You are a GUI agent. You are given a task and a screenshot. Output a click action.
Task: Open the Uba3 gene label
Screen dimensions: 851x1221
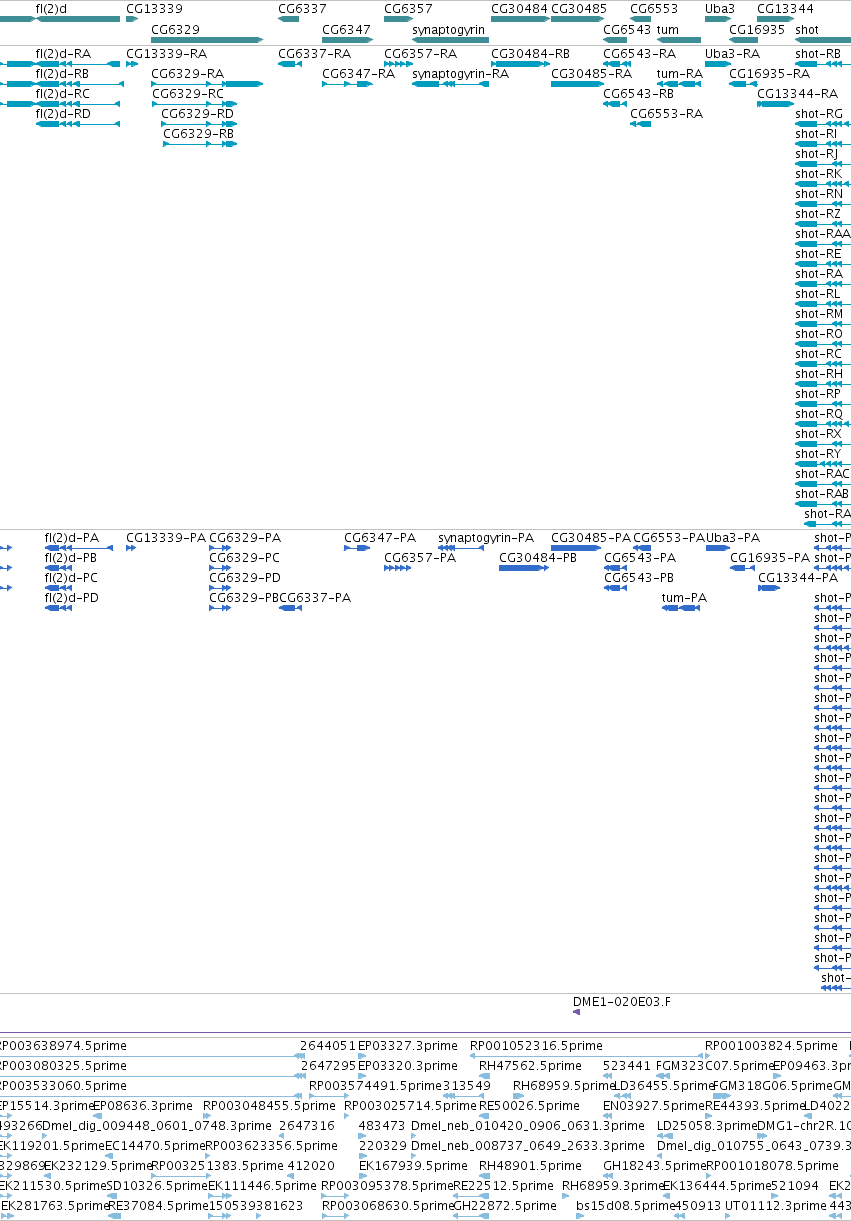pyautogui.click(x=719, y=9)
